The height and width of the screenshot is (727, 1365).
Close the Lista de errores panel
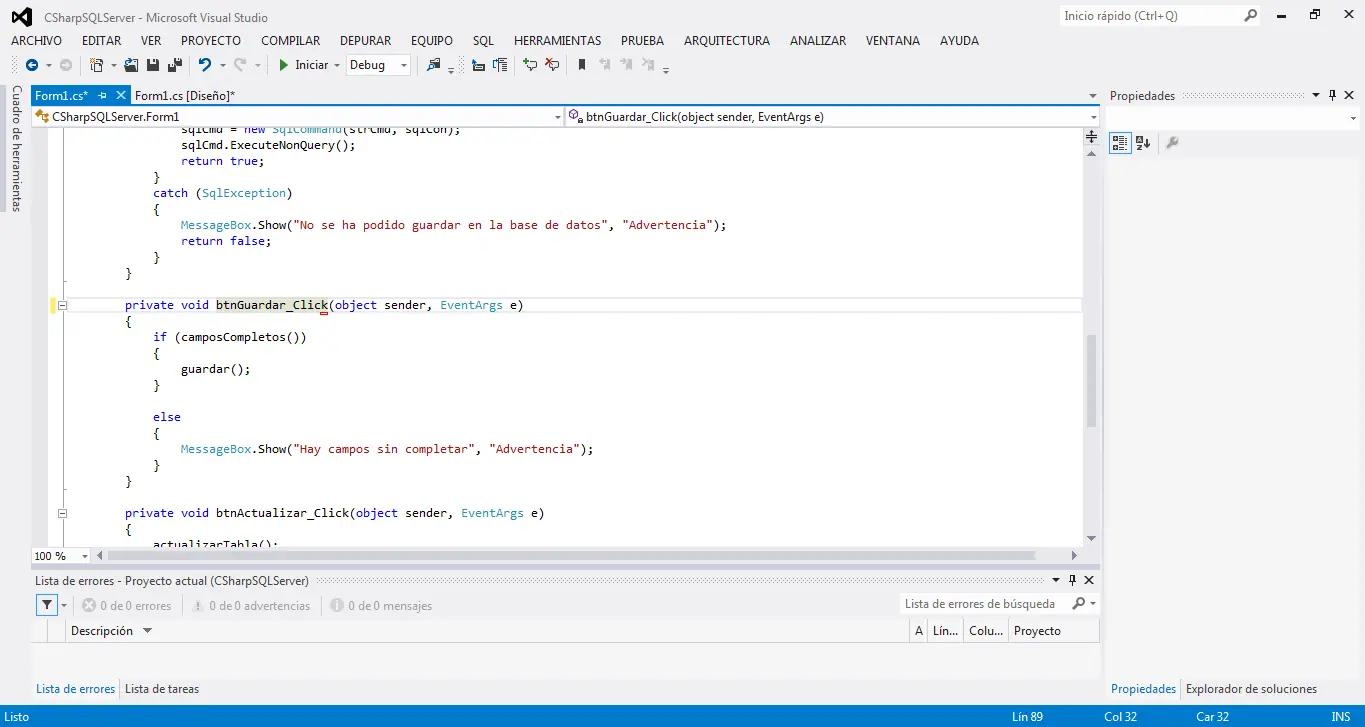(x=1089, y=580)
